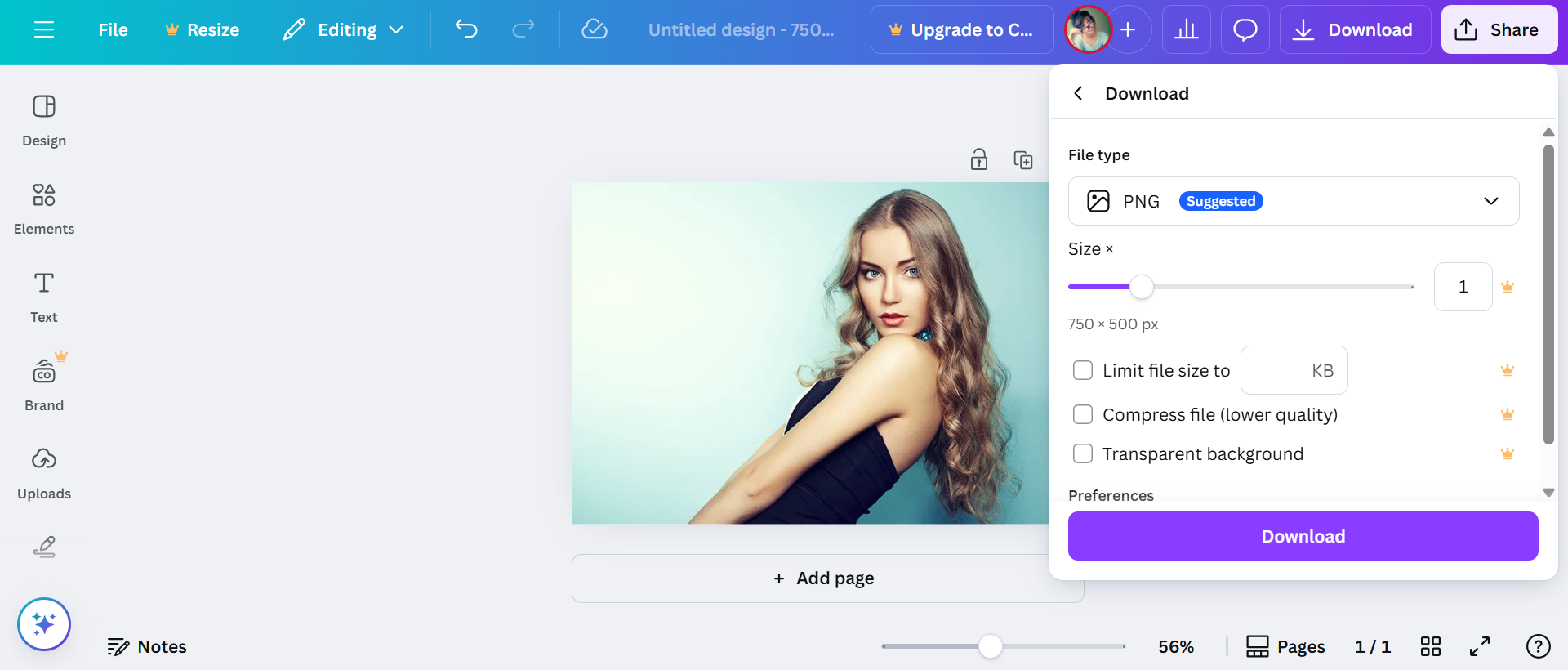
Task: Click the crown icon beside size field
Action: click(1508, 287)
